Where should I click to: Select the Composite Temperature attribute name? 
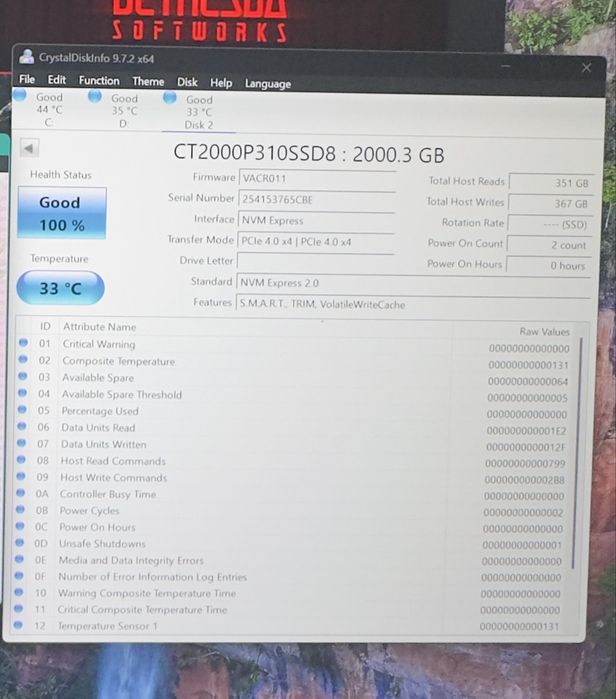[x=119, y=361]
